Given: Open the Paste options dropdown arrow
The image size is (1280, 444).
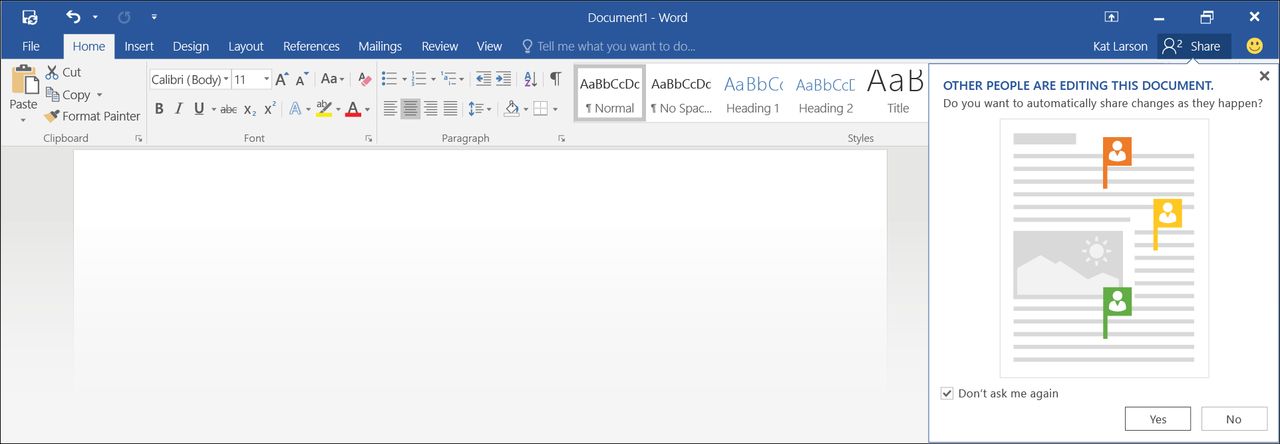Looking at the screenshot, I should [23, 120].
